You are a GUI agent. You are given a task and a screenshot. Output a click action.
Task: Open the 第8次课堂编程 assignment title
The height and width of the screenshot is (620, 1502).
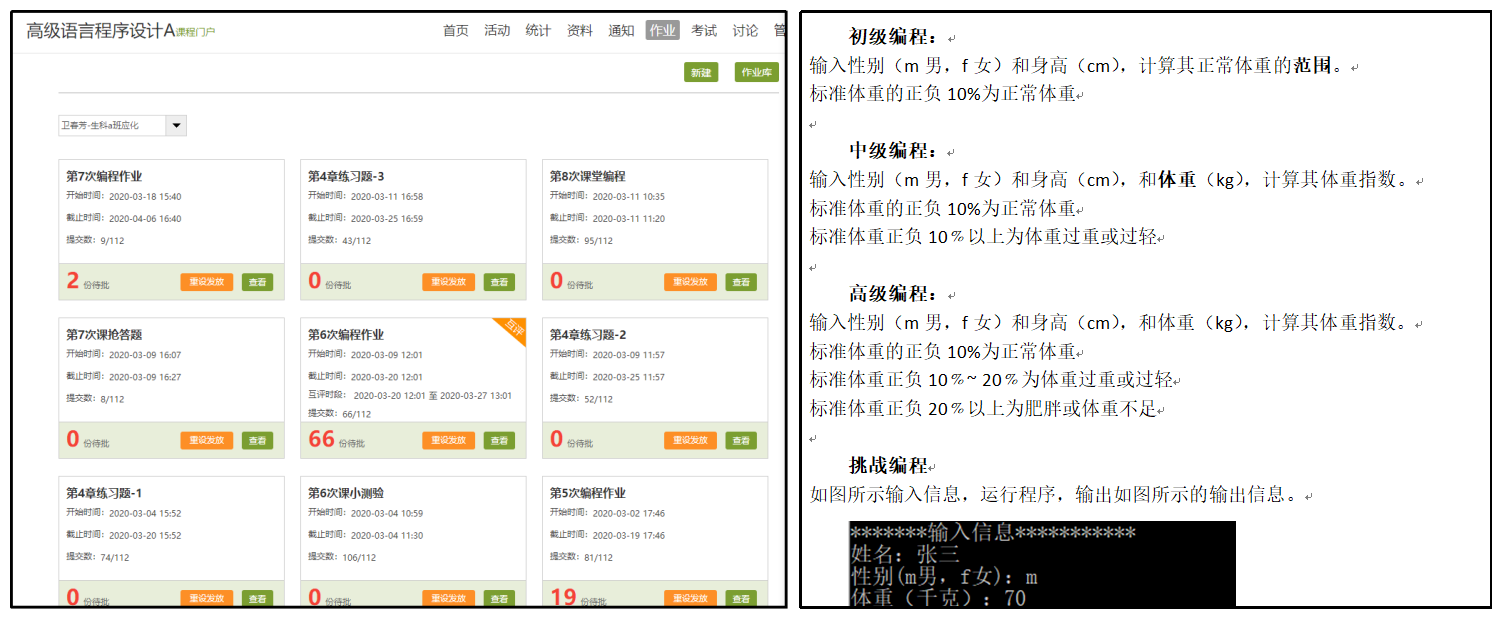coord(588,176)
